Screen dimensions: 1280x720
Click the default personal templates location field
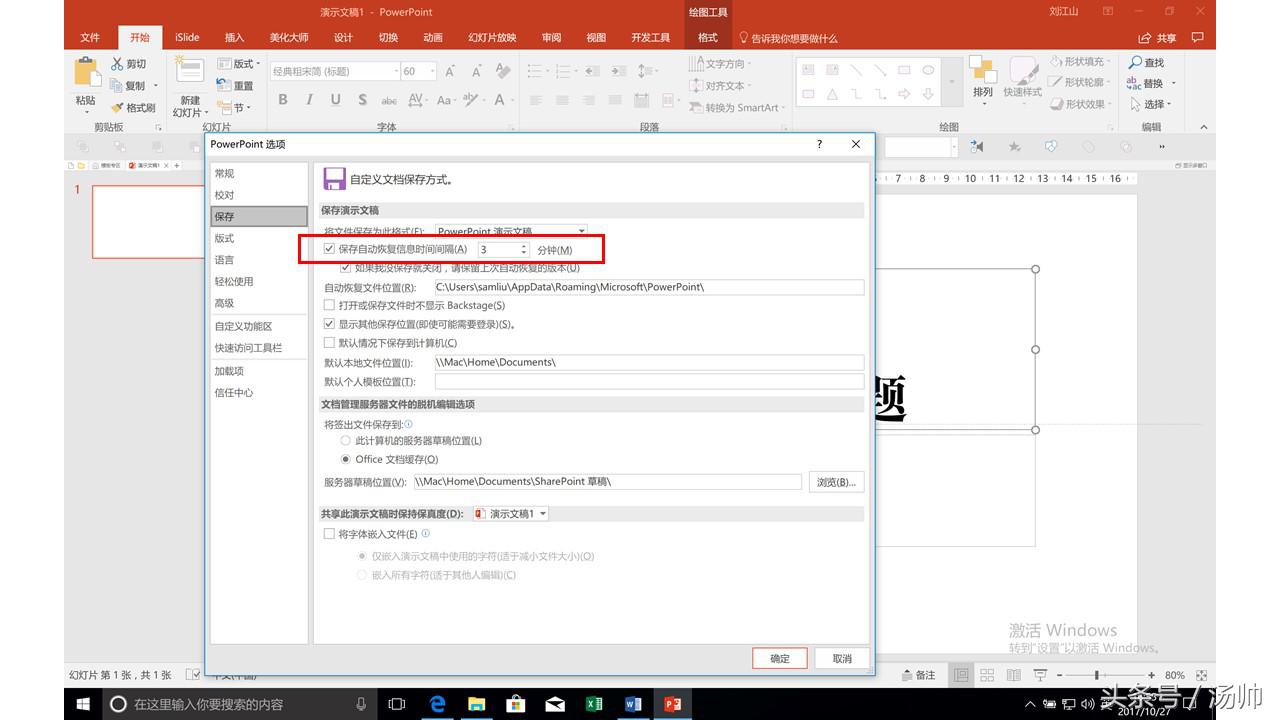point(649,381)
